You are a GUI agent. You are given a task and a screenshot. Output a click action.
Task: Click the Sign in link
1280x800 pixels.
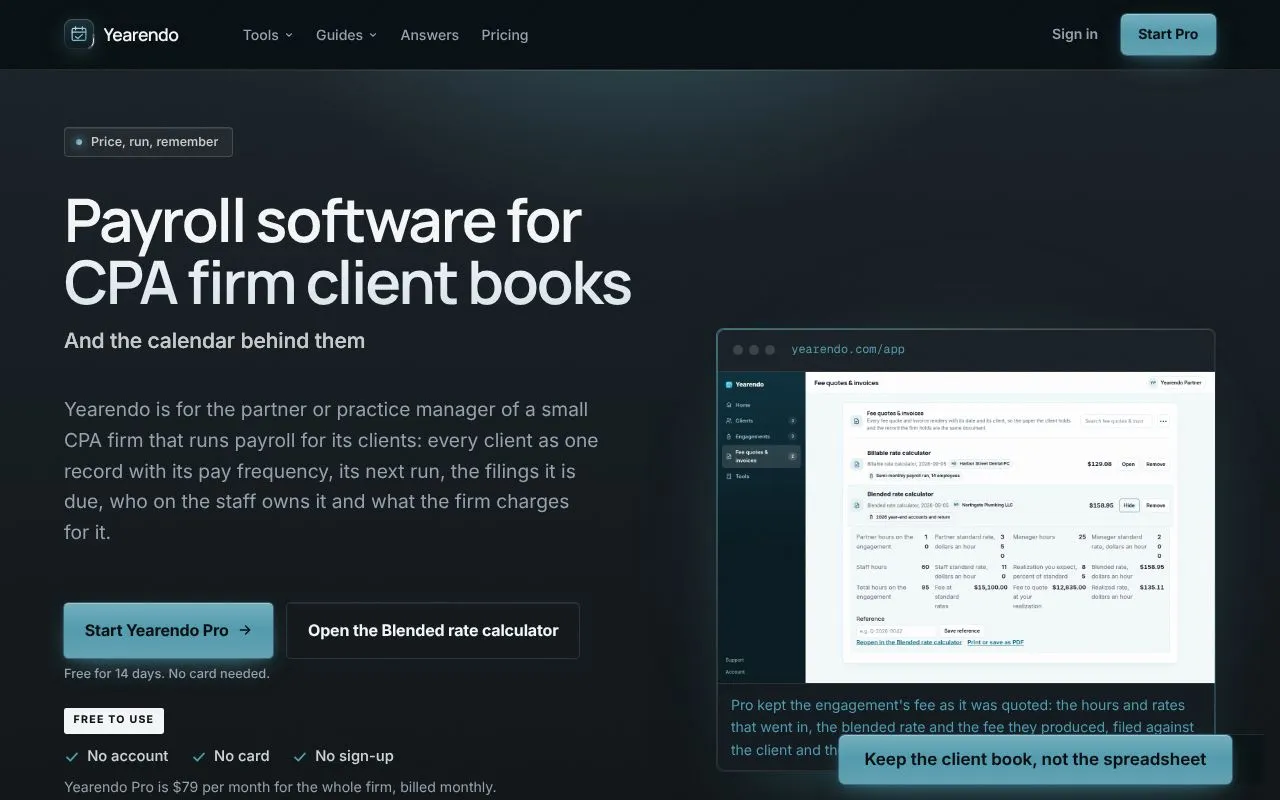tap(1075, 34)
